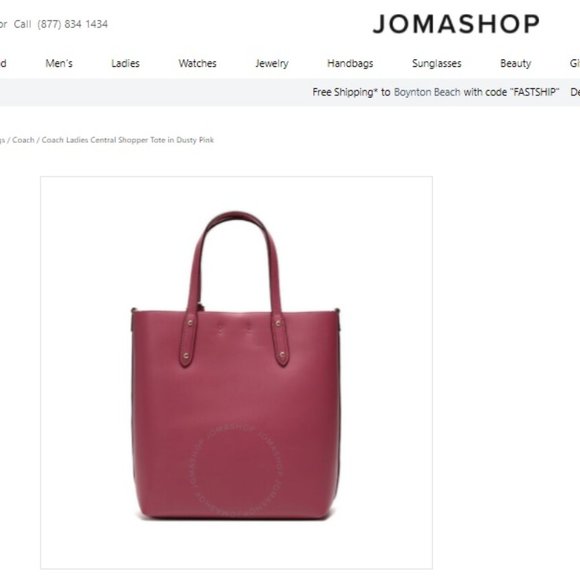Open the Beauty menu item
The image size is (580, 580).
515,63
